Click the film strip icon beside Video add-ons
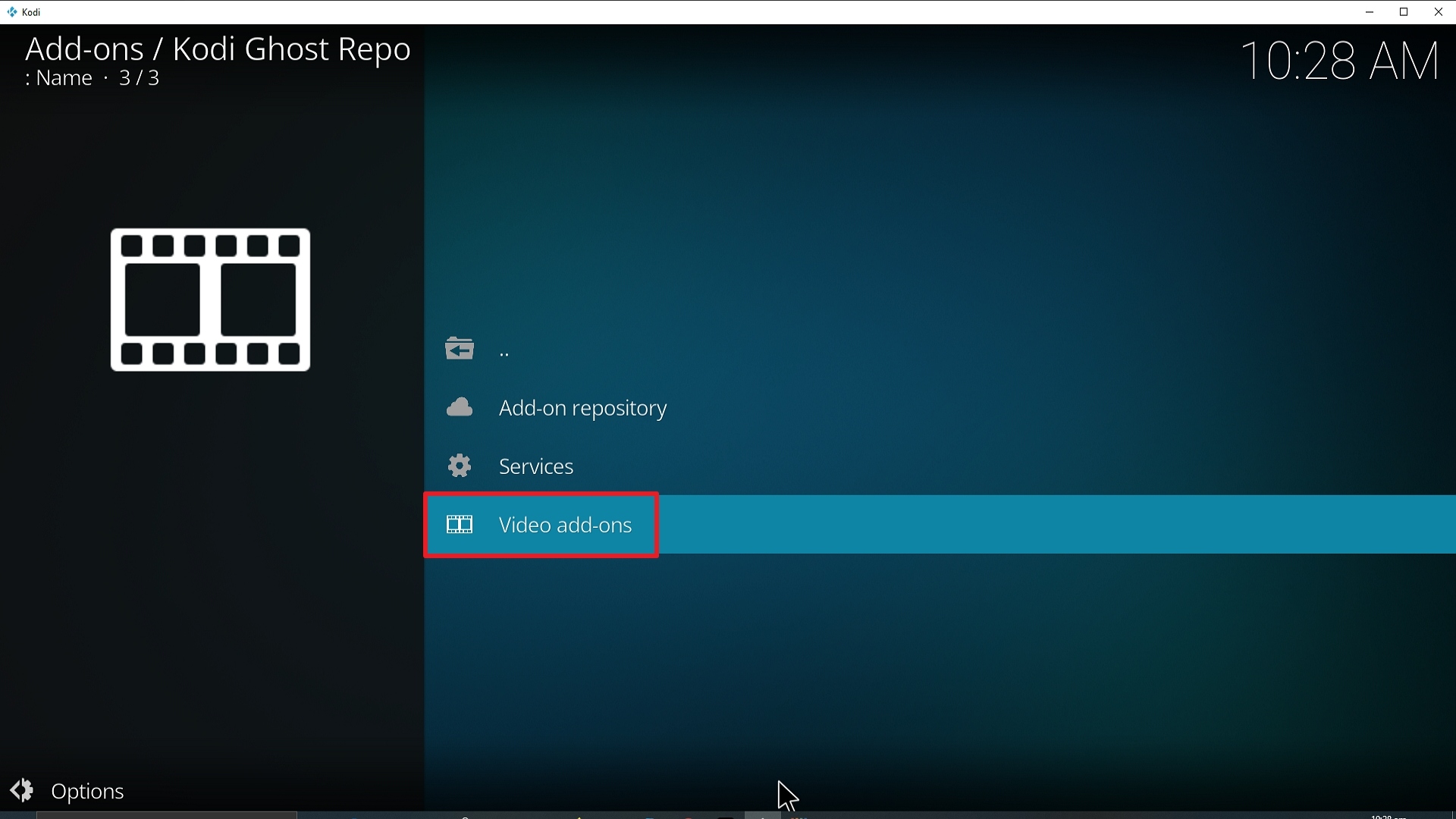Image resolution: width=1456 pixels, height=819 pixels. [x=460, y=525]
